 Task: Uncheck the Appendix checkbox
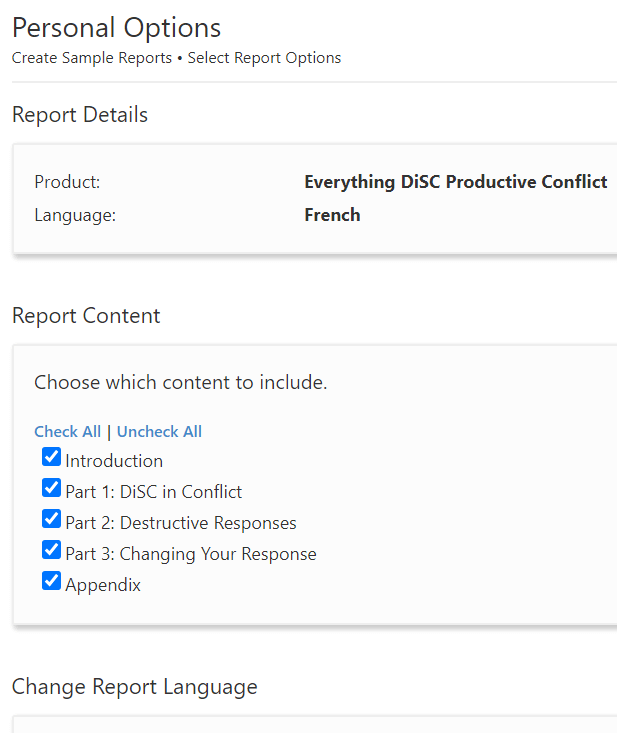click(51, 581)
